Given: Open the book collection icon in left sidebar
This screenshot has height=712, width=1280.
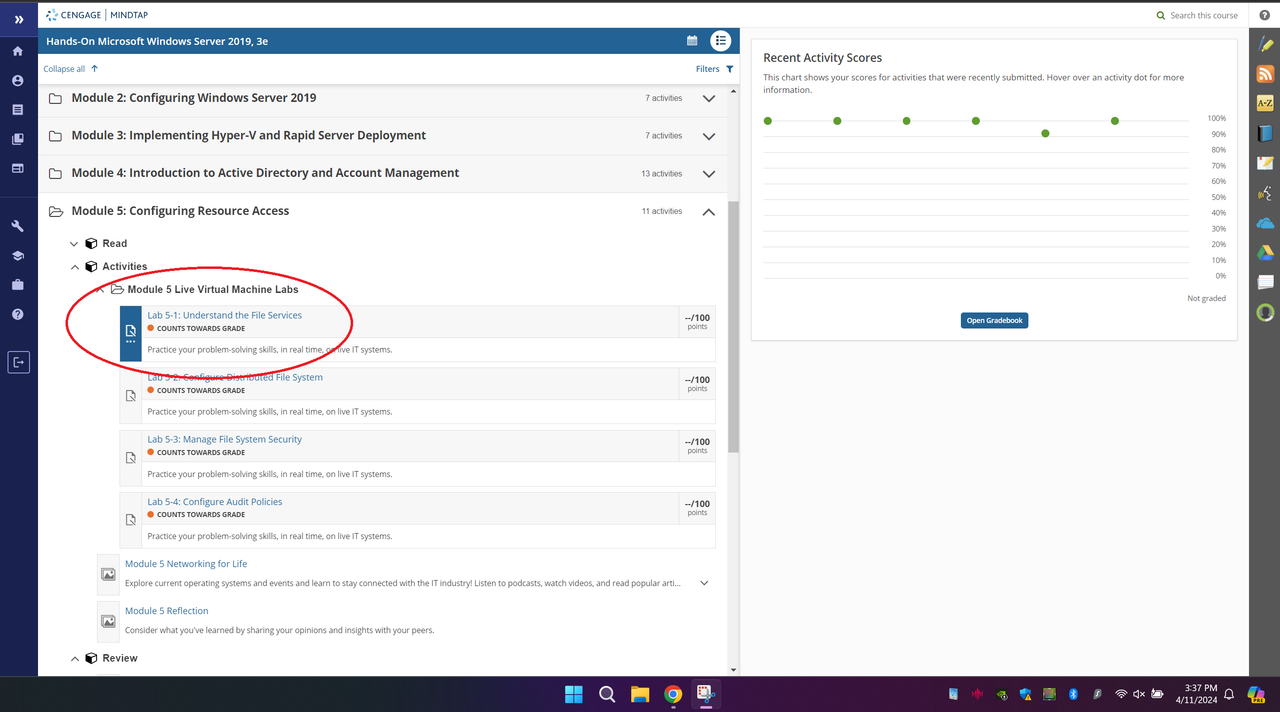Looking at the screenshot, I should click(18, 139).
